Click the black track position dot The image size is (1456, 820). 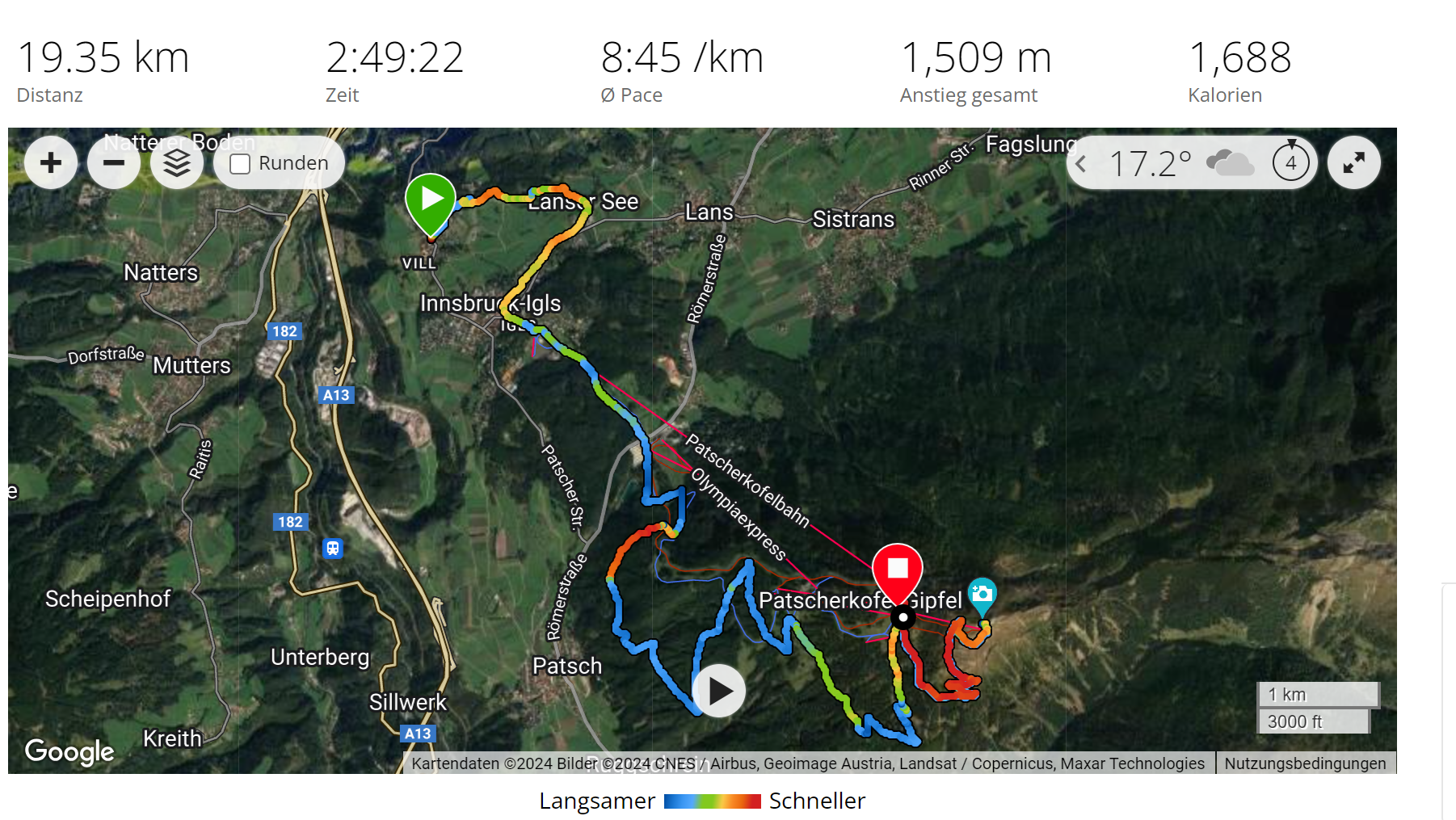pyautogui.click(x=903, y=618)
